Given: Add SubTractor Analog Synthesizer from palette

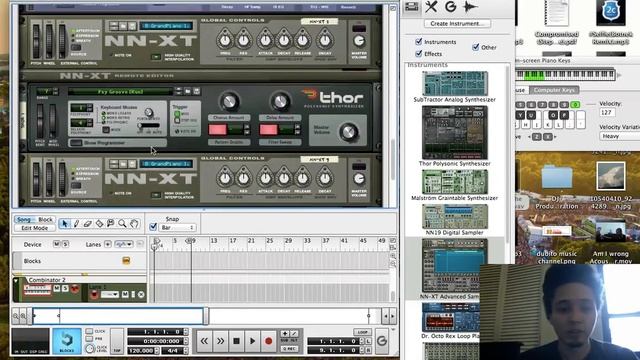Looking at the screenshot, I should [x=454, y=83].
